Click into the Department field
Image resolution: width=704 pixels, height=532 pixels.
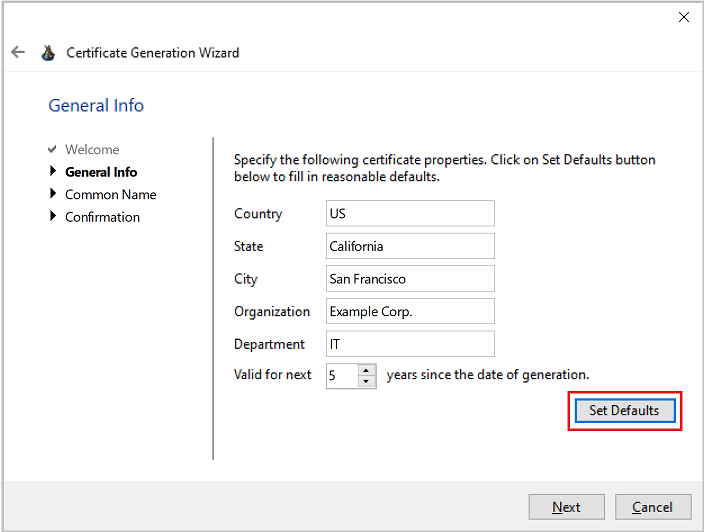coord(410,344)
